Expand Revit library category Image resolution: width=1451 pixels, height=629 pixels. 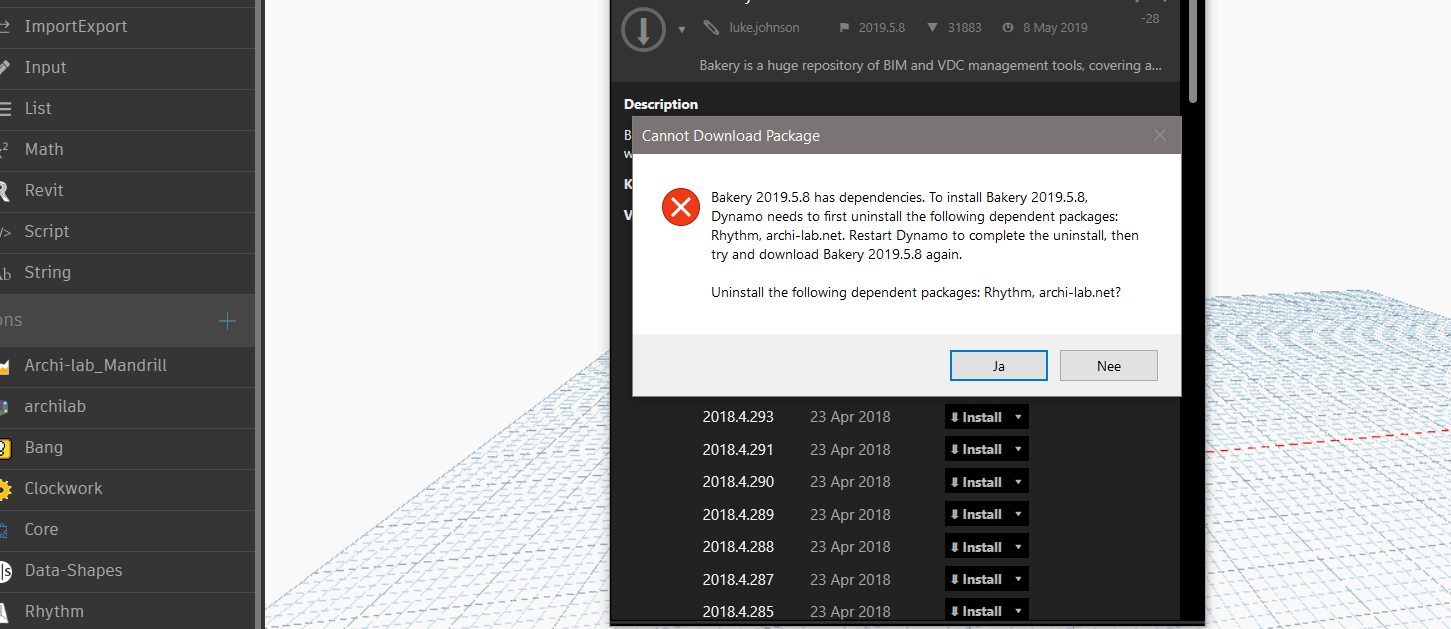[x=127, y=191]
